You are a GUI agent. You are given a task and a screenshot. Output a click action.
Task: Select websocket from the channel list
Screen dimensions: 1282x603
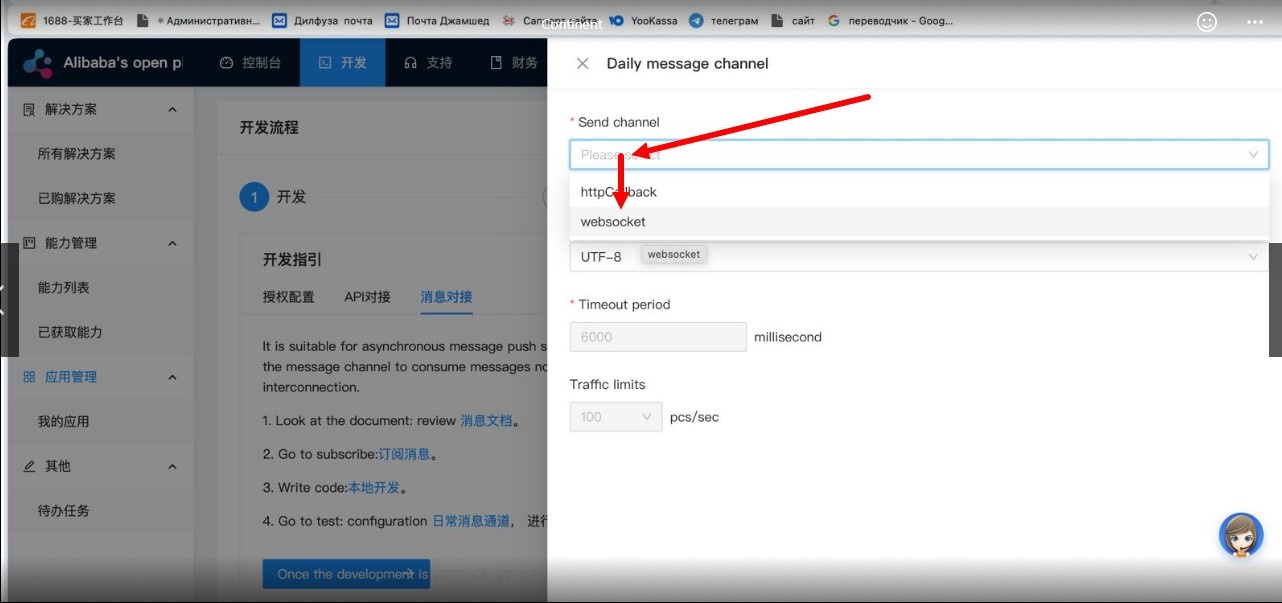[613, 222]
